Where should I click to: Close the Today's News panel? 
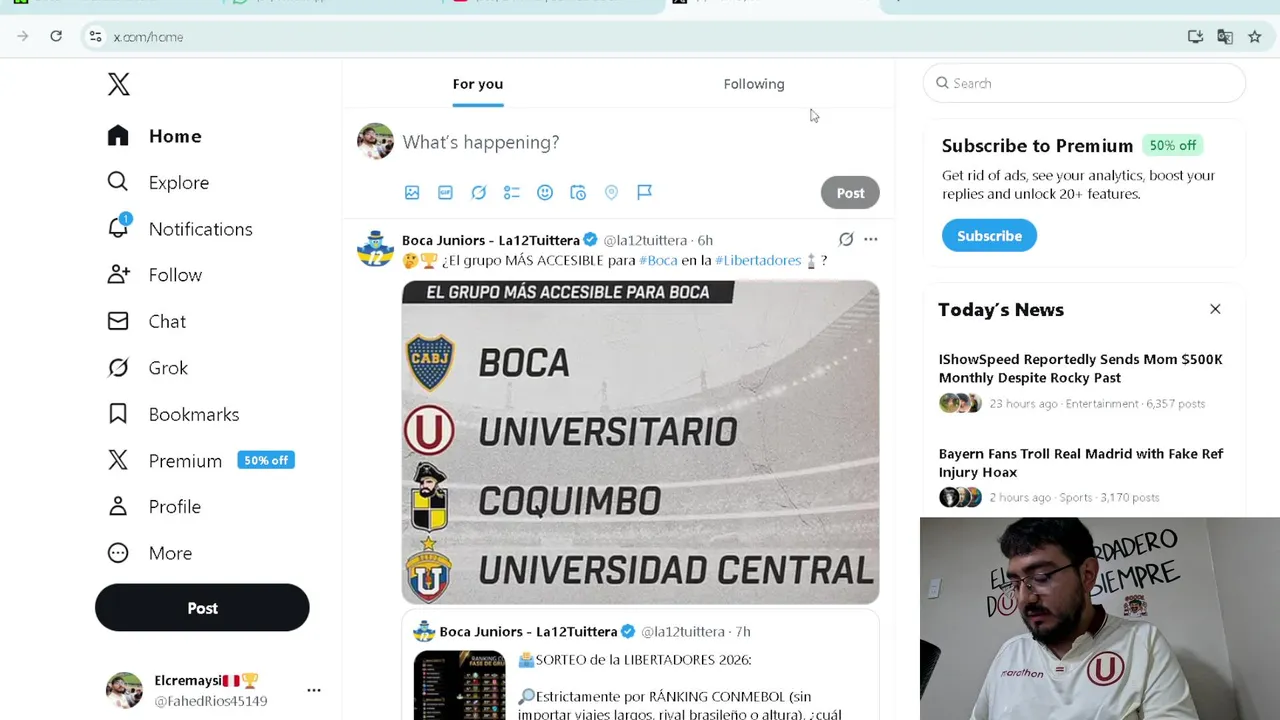pyautogui.click(x=1215, y=309)
